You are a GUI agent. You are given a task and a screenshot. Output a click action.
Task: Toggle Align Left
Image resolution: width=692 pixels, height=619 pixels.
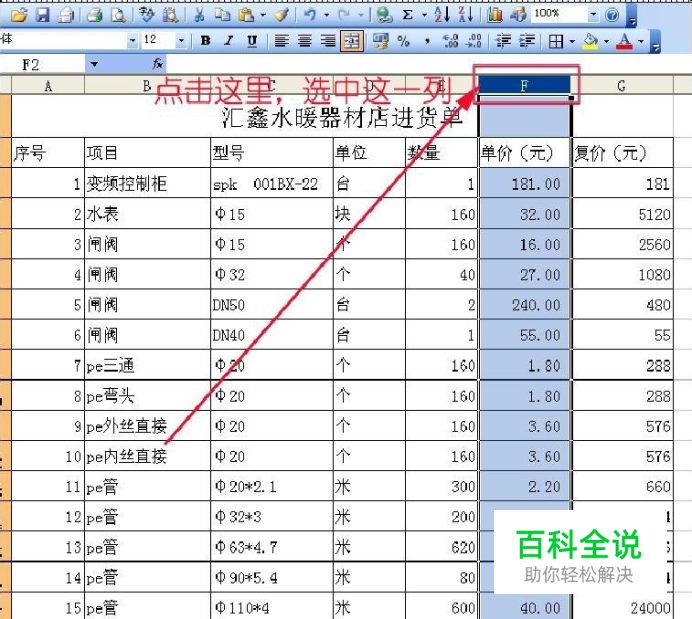tap(282, 41)
